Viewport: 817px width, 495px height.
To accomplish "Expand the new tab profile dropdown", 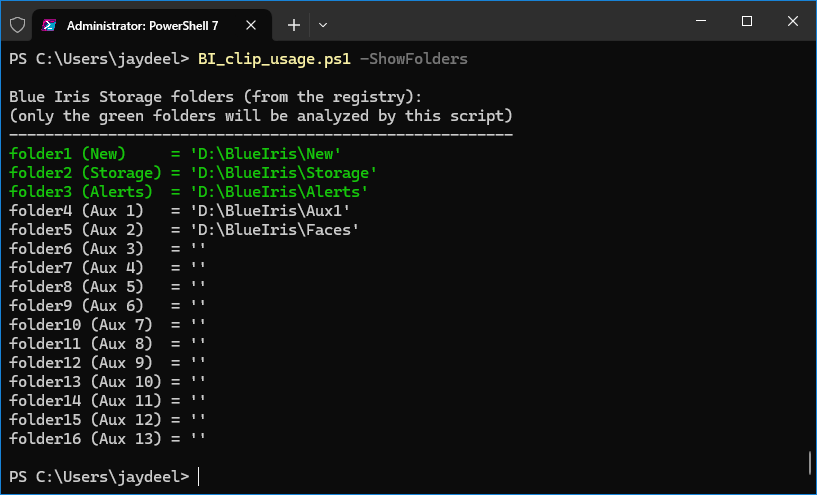I will point(323,24).
